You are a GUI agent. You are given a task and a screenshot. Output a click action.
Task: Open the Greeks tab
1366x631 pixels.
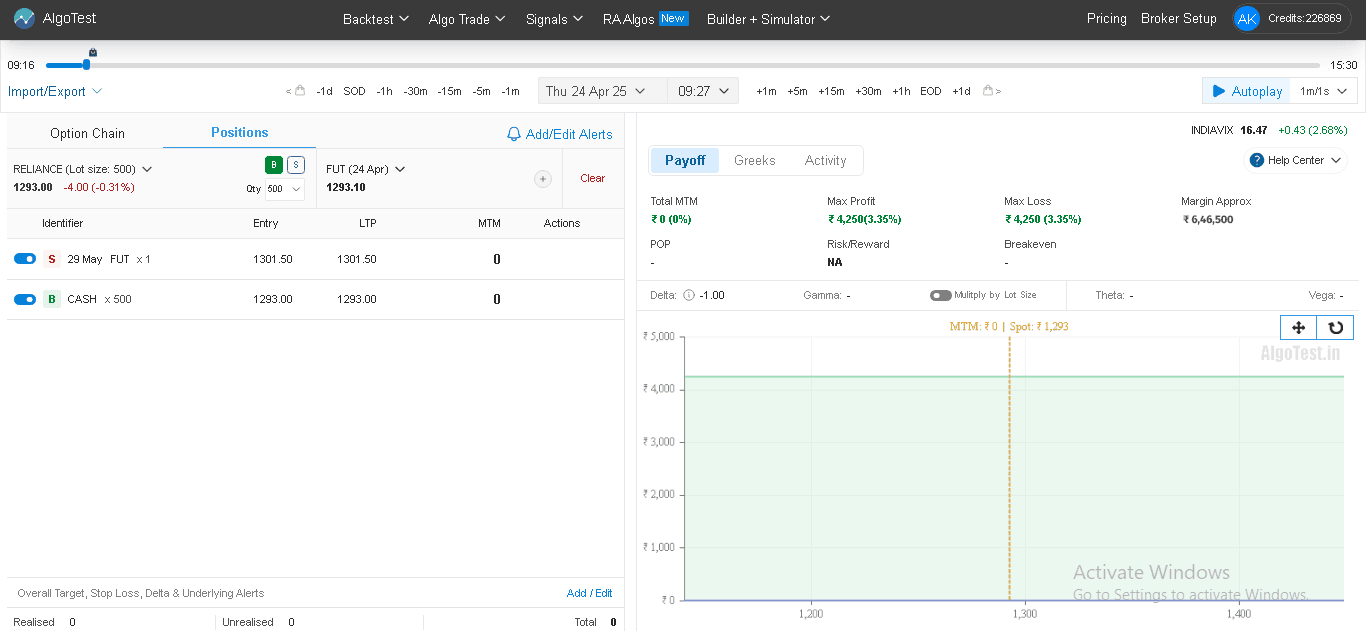[x=754, y=161]
